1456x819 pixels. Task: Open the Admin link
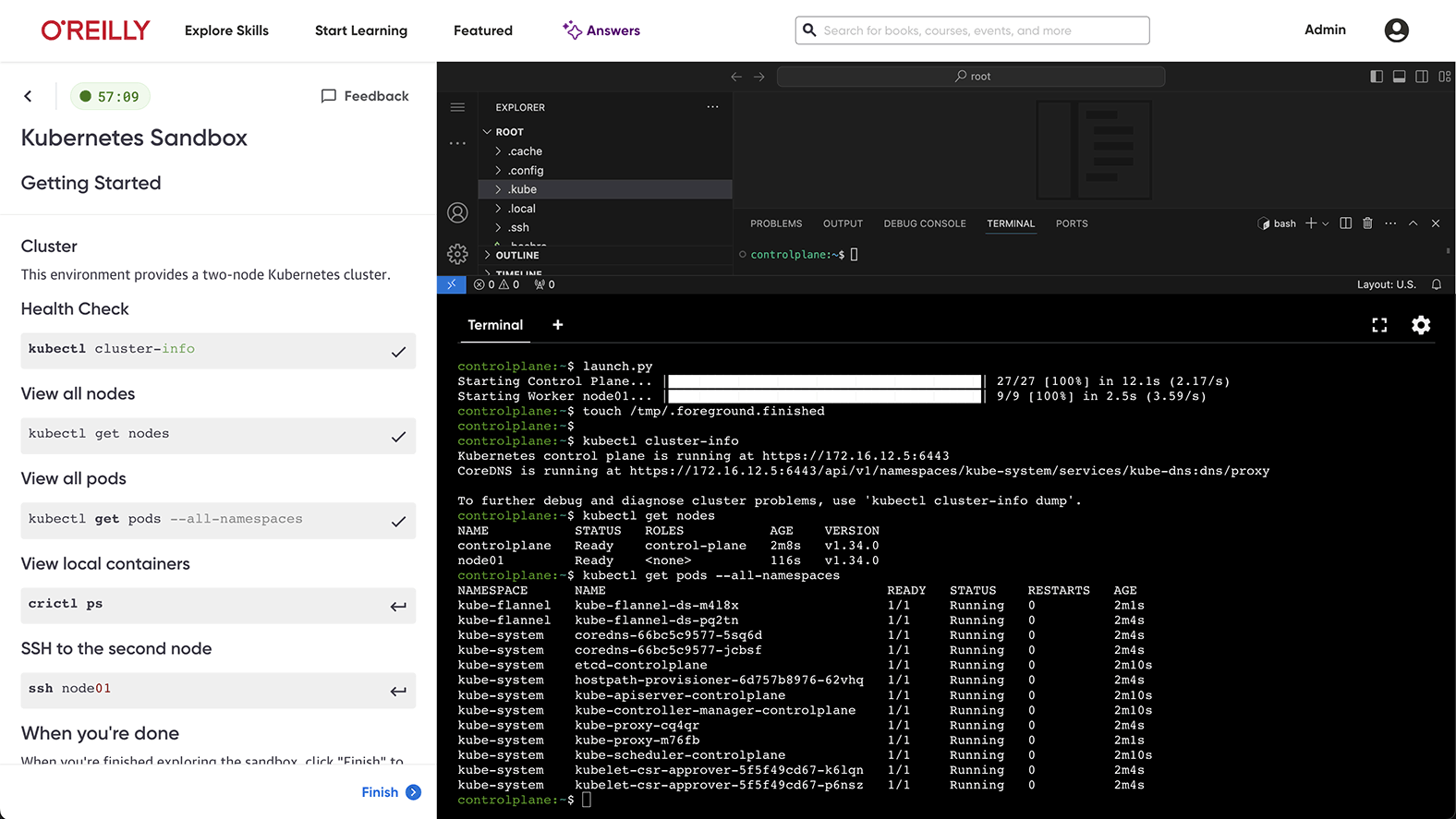point(1325,30)
